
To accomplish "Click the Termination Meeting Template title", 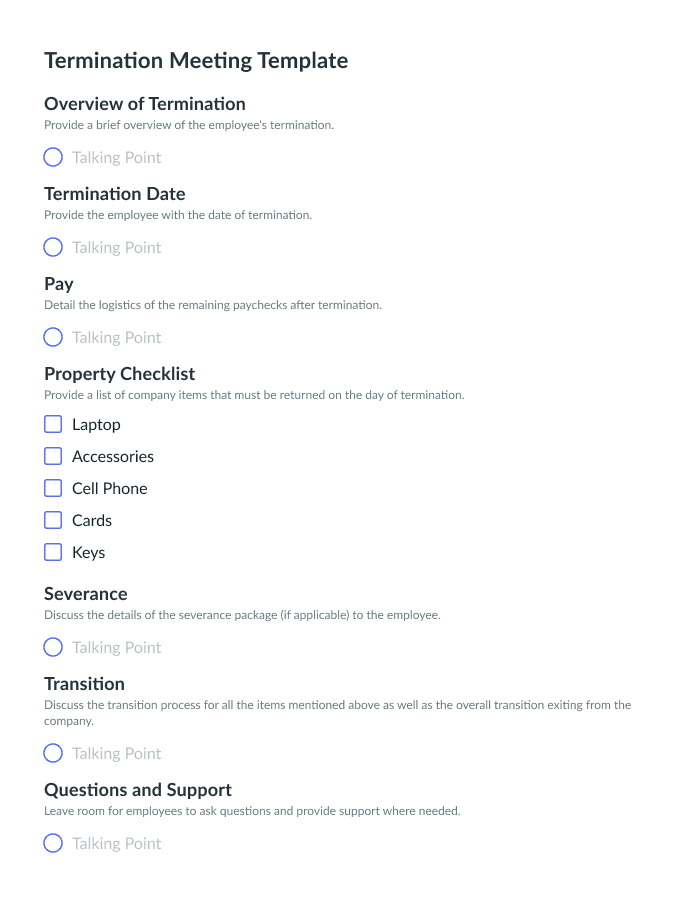I will pyautogui.click(x=196, y=61).
